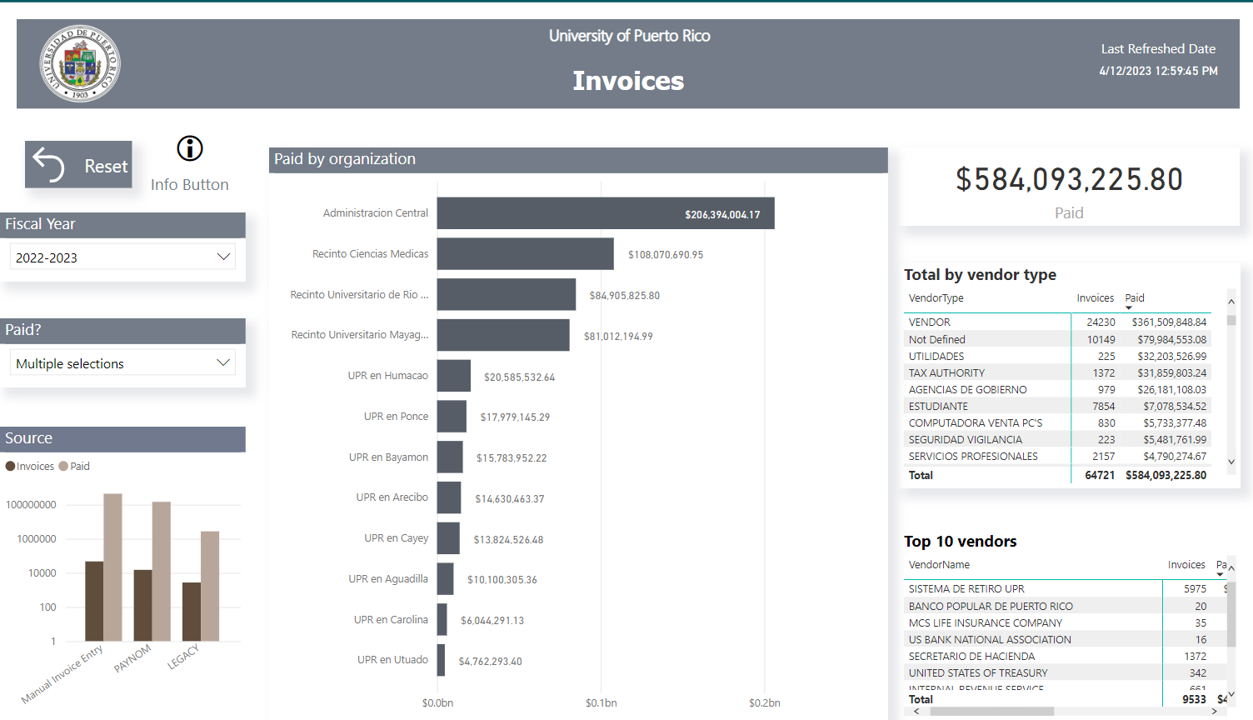Click the PAYNOM Paid column in Source chart
This screenshot has height=720, width=1253.
[161, 571]
